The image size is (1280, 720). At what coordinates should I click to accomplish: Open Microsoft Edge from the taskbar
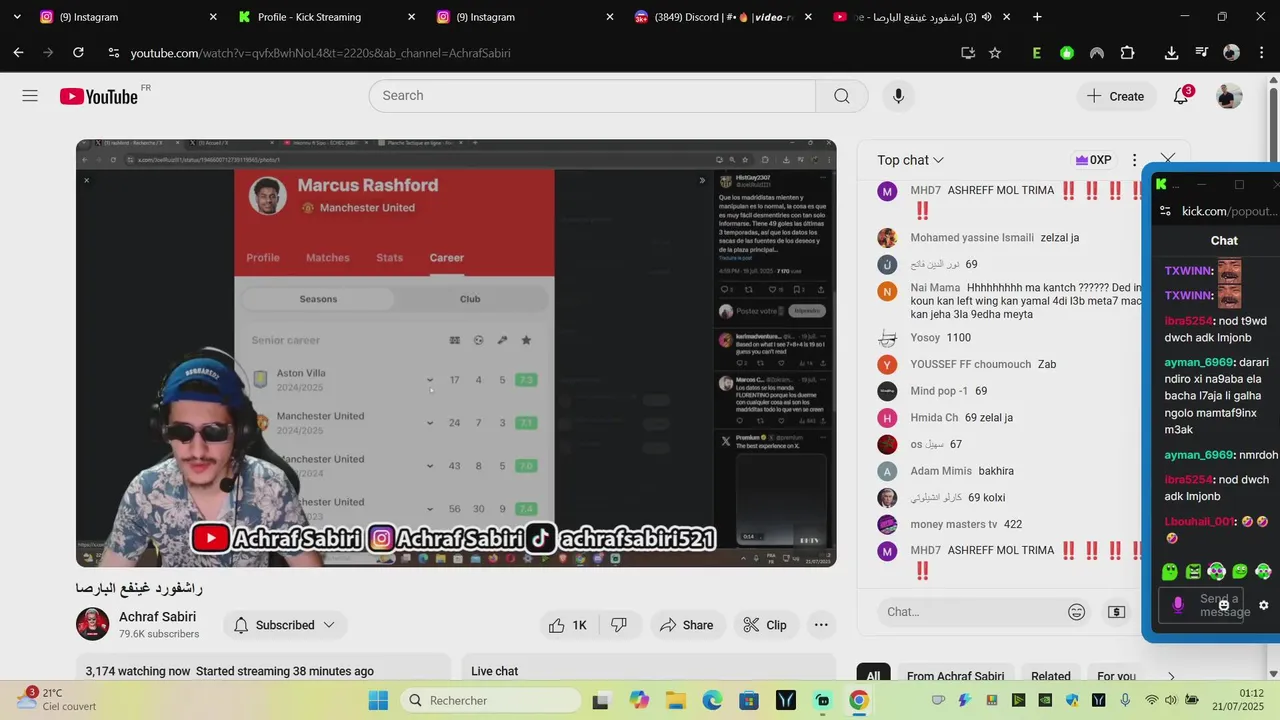coord(712,700)
